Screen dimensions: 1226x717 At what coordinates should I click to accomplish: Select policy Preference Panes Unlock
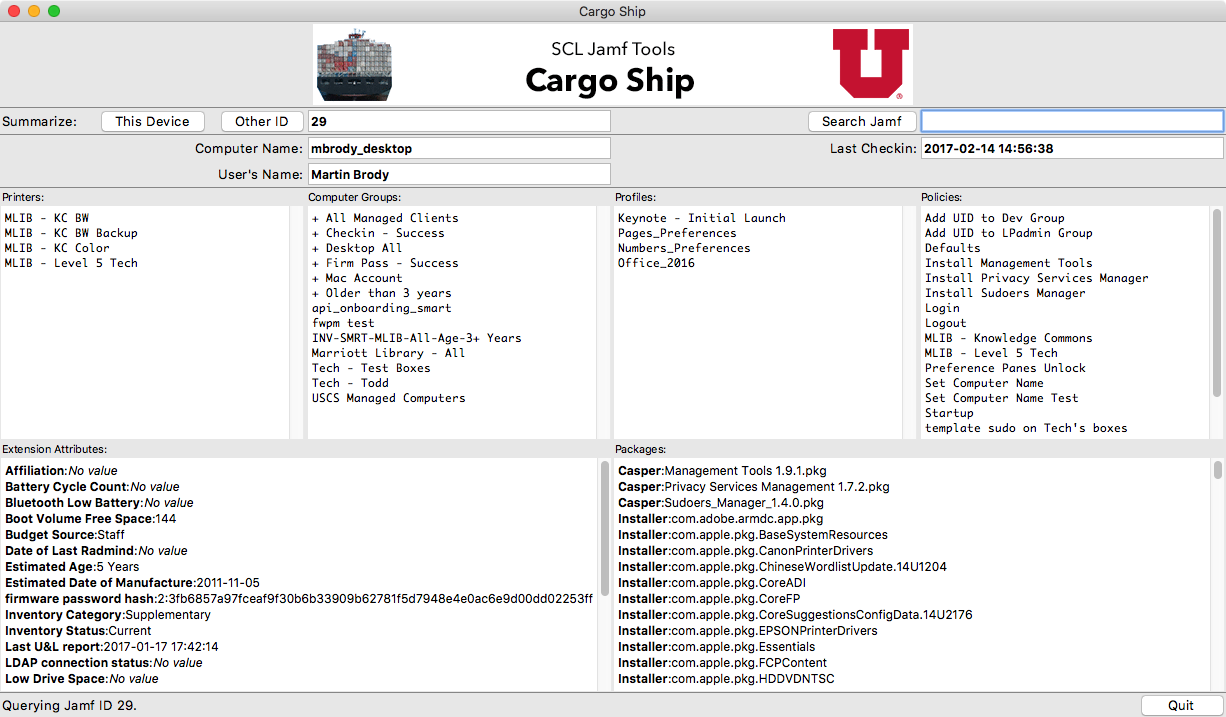[1005, 368]
